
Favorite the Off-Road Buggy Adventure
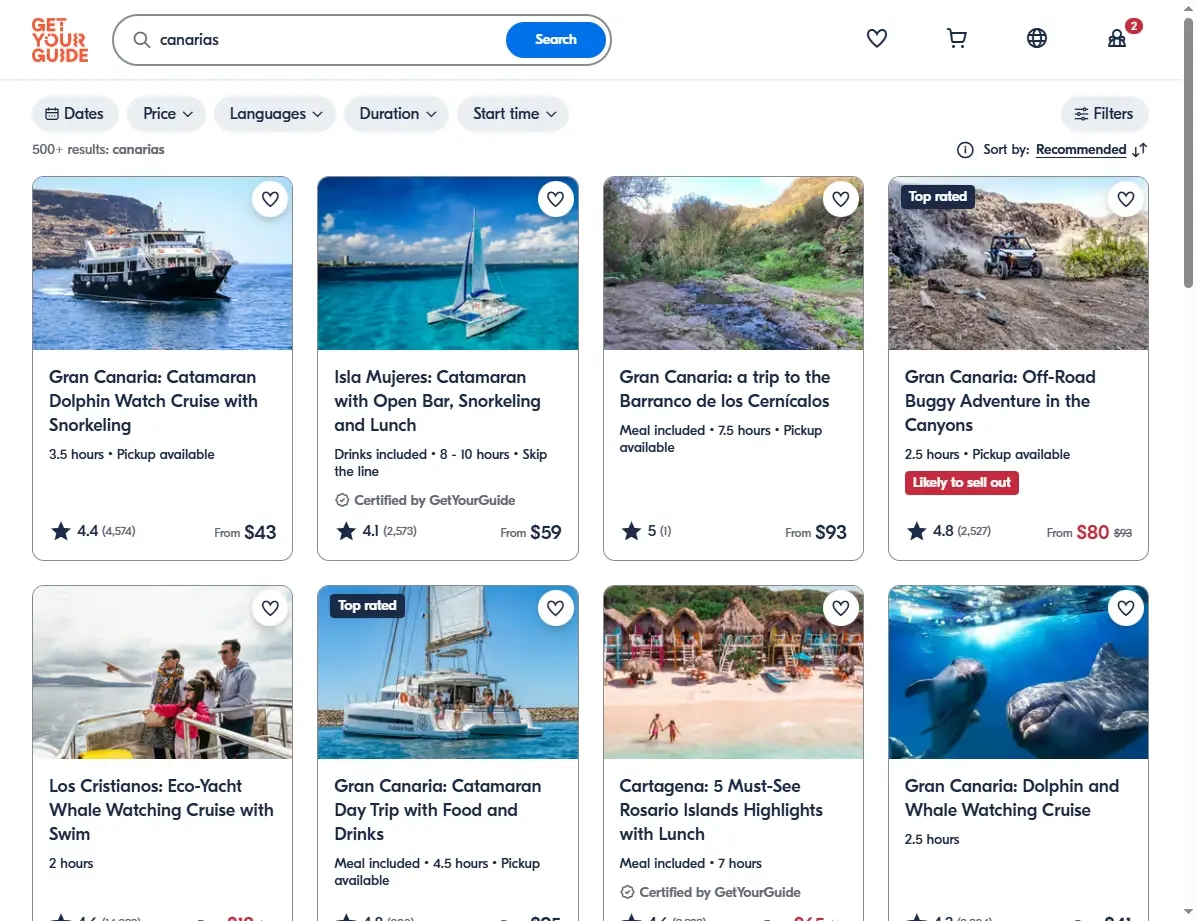(1126, 199)
